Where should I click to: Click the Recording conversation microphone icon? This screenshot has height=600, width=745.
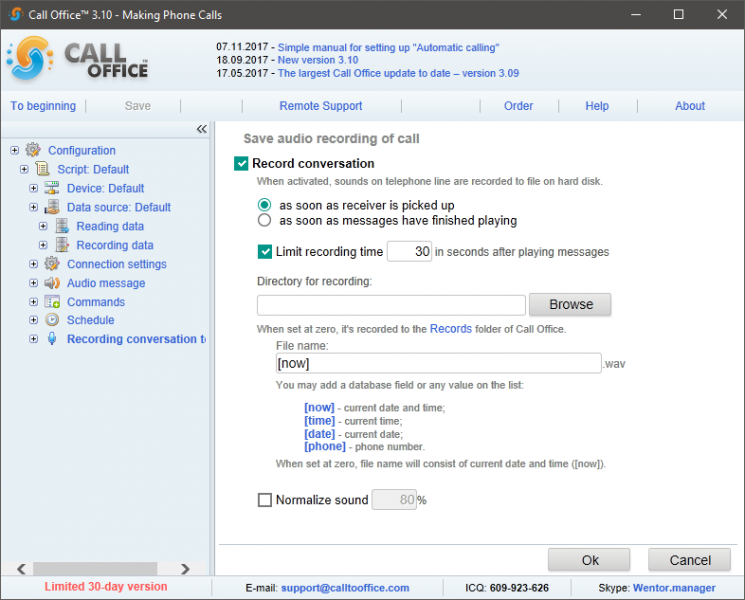(52, 339)
